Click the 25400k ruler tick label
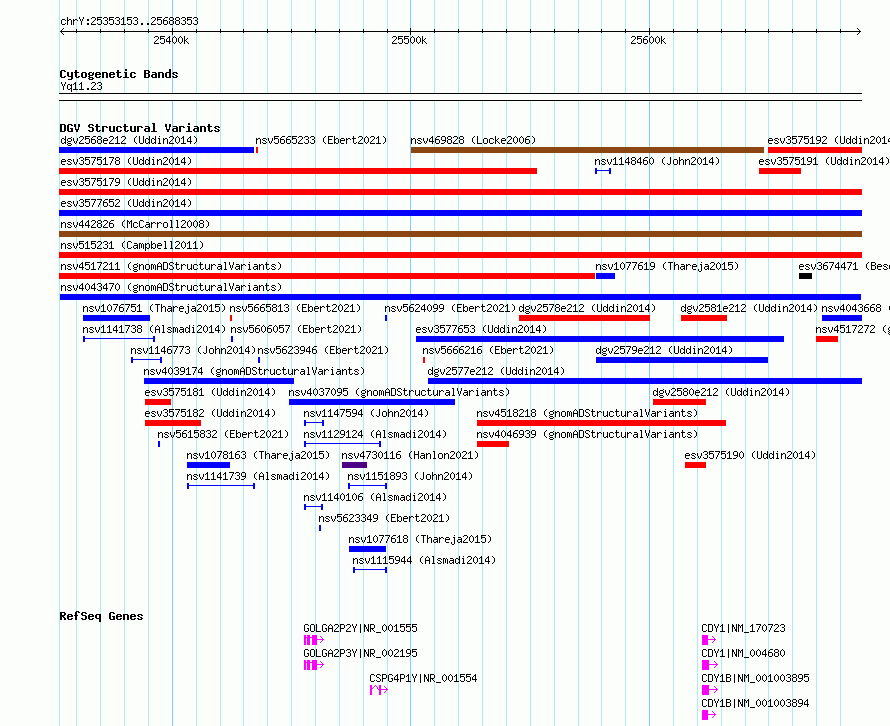The height and width of the screenshot is (726, 890). point(171,40)
